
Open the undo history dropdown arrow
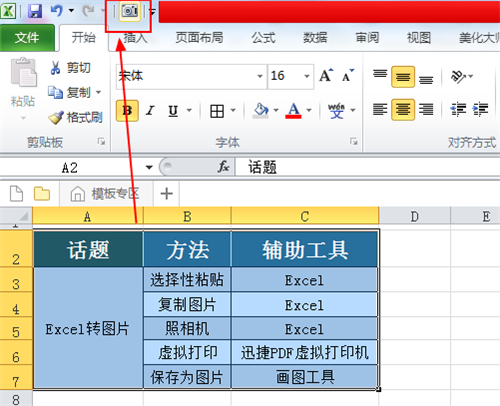click(71, 11)
